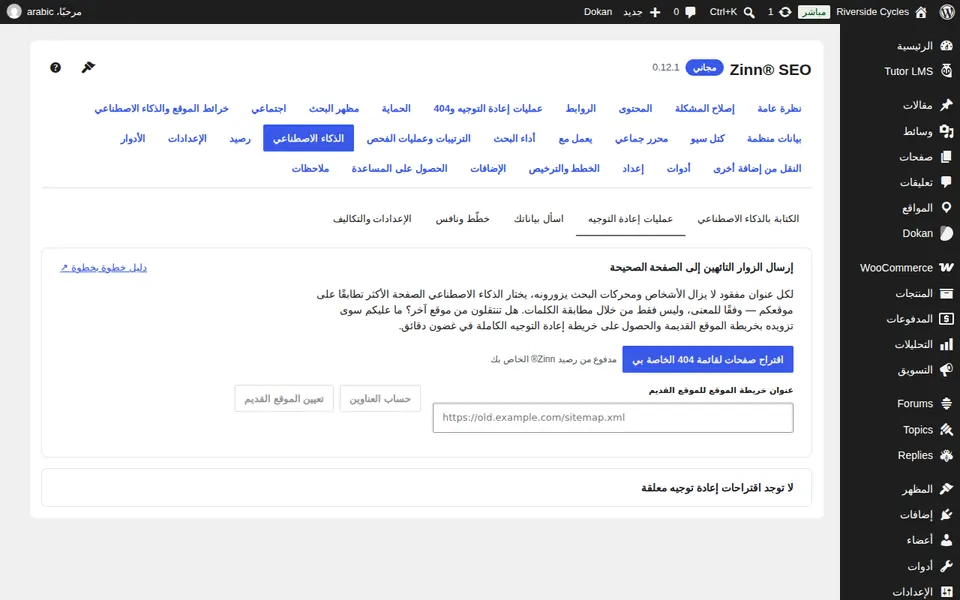Open the الحصول على المساعدة tab
Viewport: 960px width, 600px height.
coord(399,168)
